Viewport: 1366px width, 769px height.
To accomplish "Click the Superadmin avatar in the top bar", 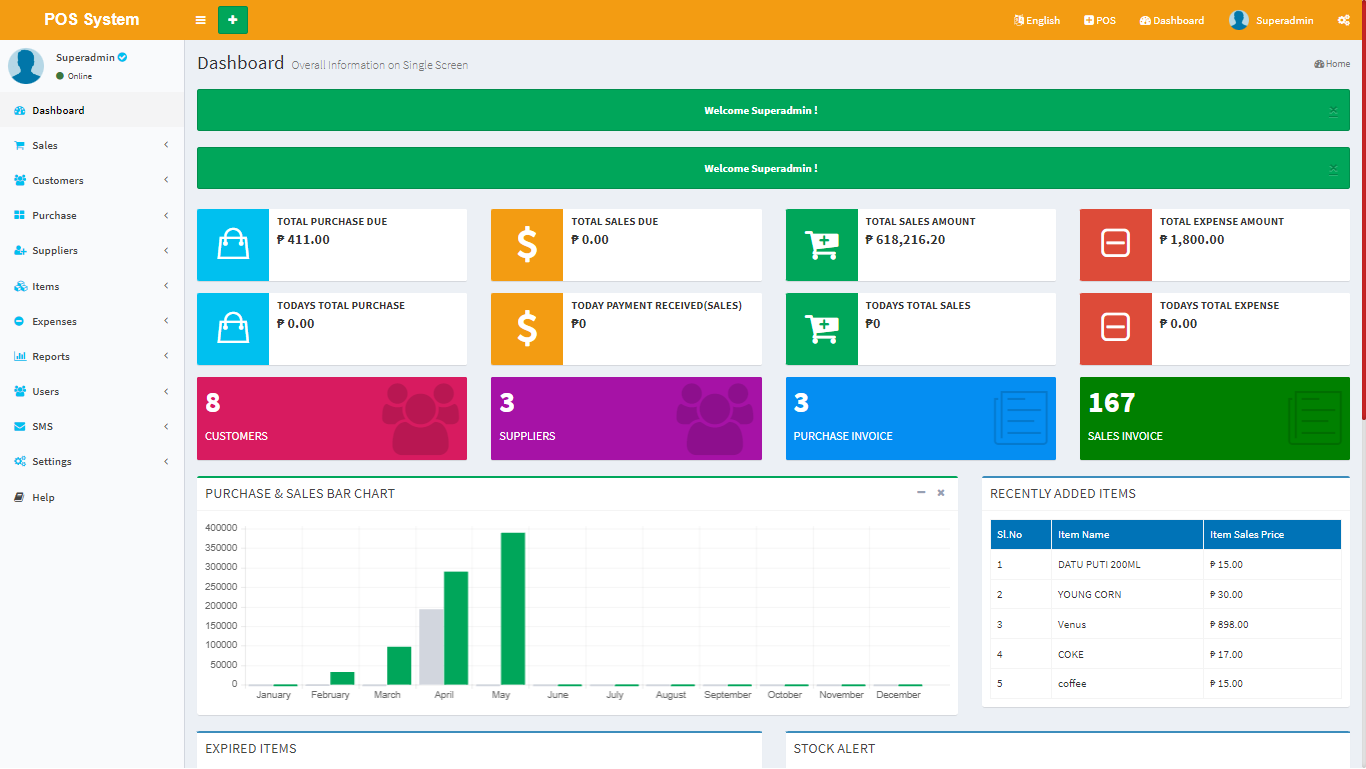I will (1239, 20).
